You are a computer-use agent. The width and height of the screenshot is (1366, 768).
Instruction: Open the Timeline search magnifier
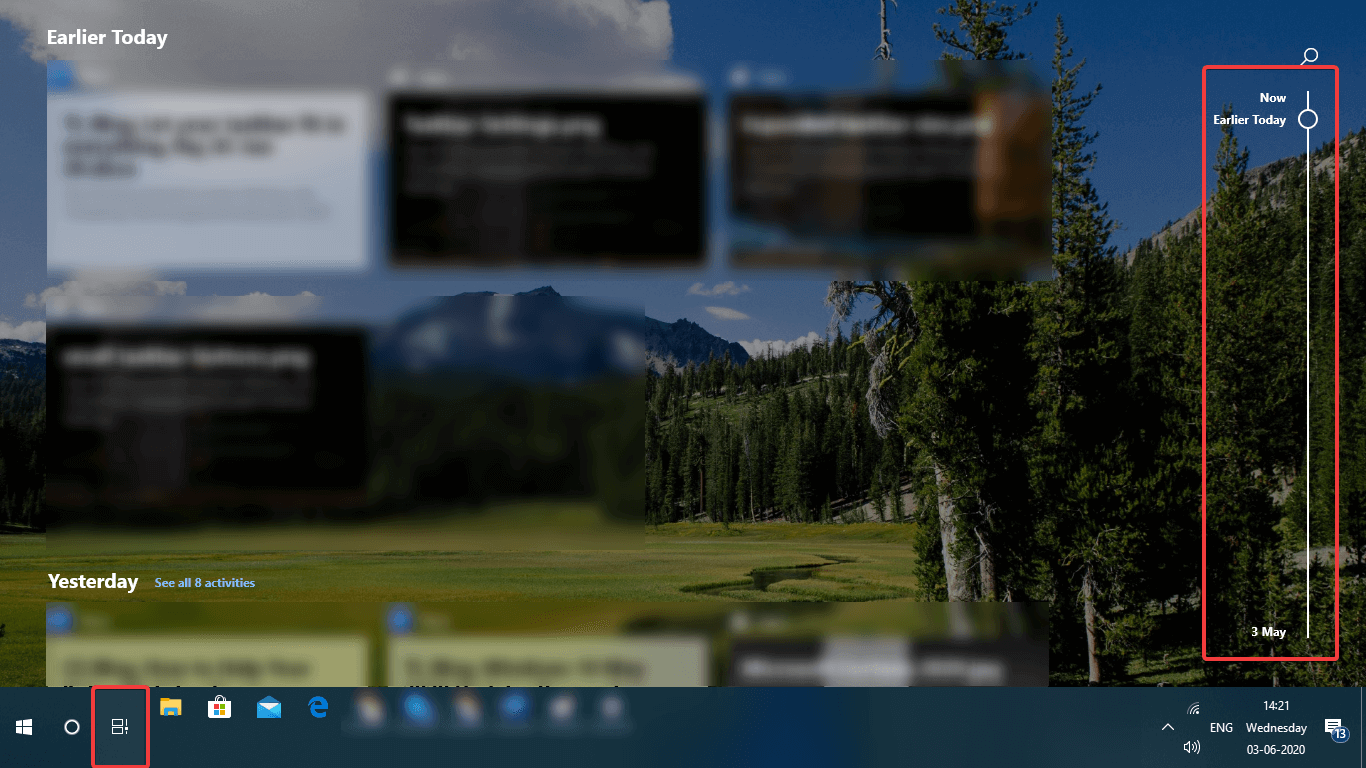(1309, 57)
